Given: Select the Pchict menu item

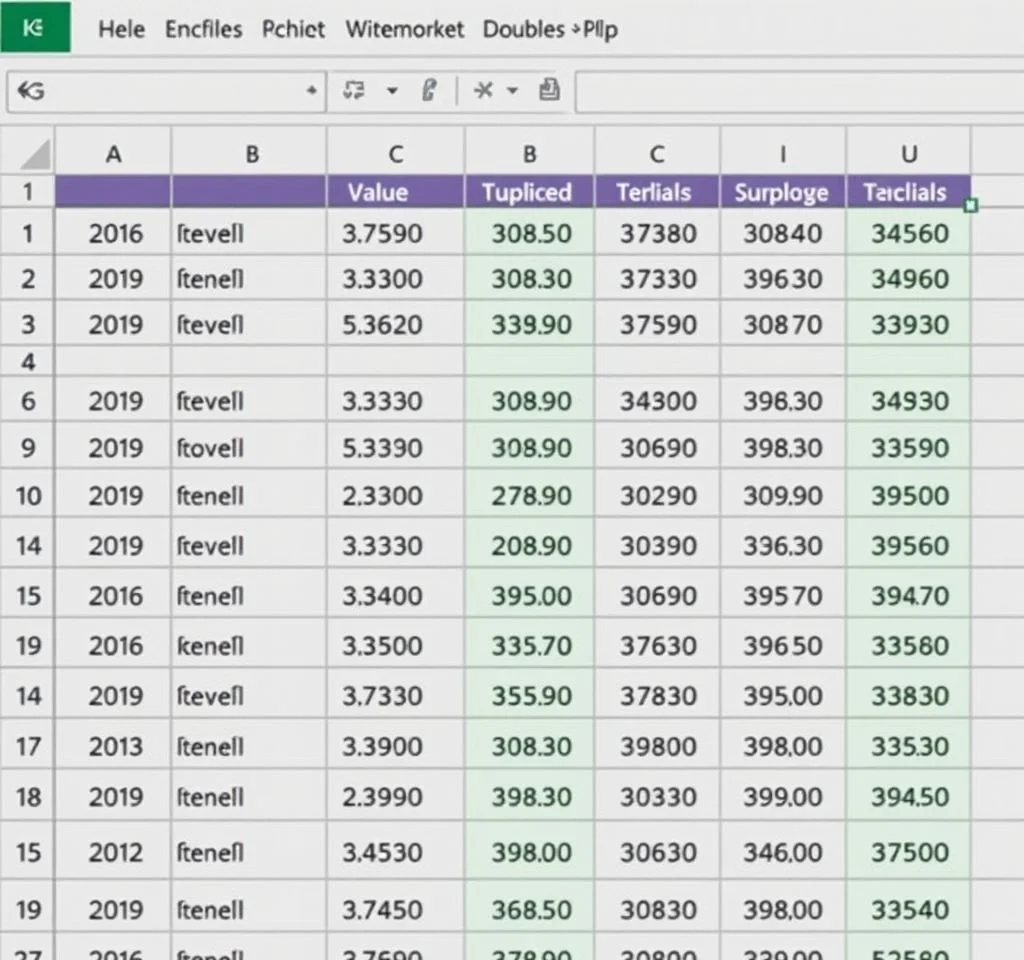Looking at the screenshot, I should tap(293, 29).
